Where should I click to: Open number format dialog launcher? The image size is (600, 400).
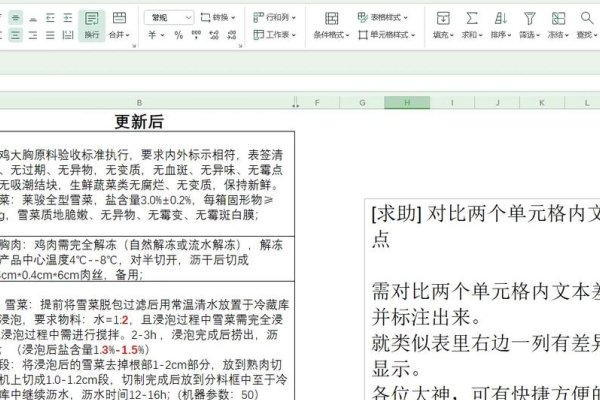pos(240,46)
